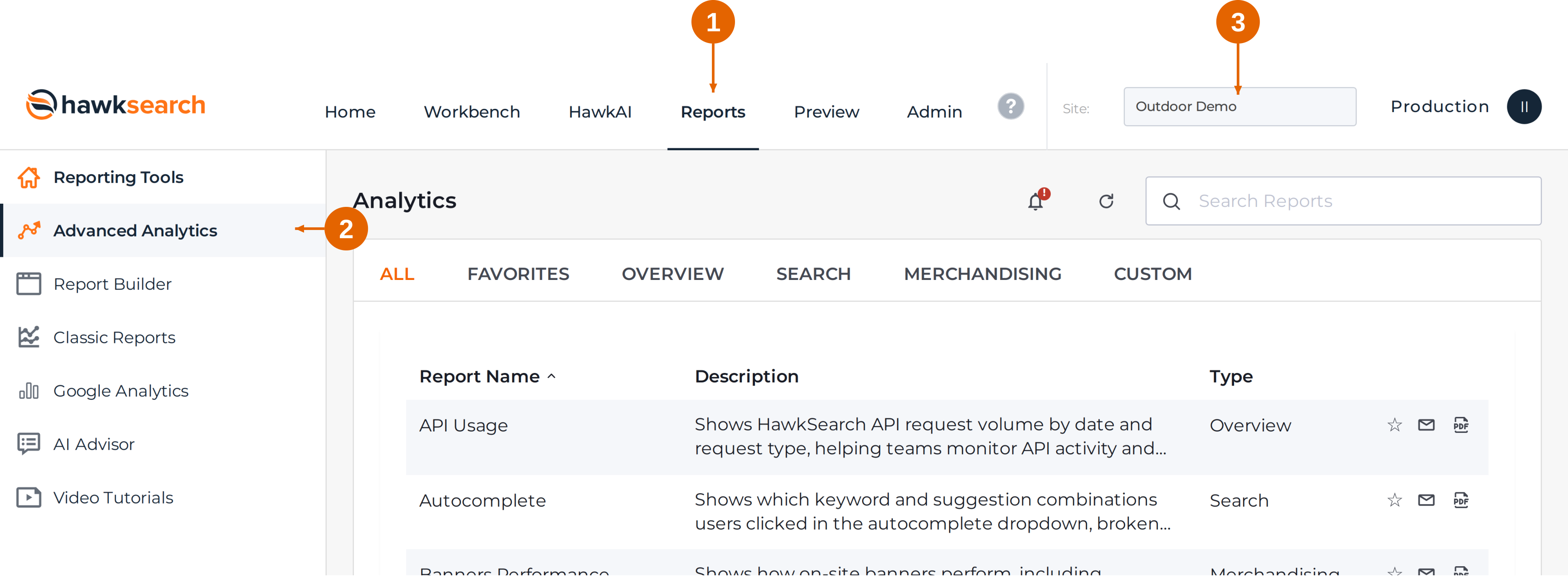Click the Search Reports input field

click(1343, 201)
